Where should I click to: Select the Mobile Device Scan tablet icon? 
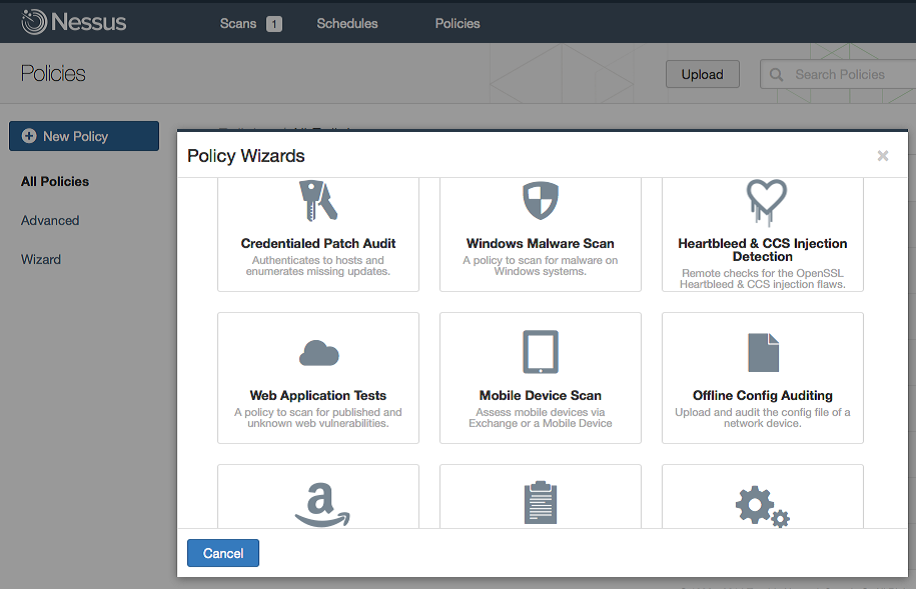click(540, 352)
